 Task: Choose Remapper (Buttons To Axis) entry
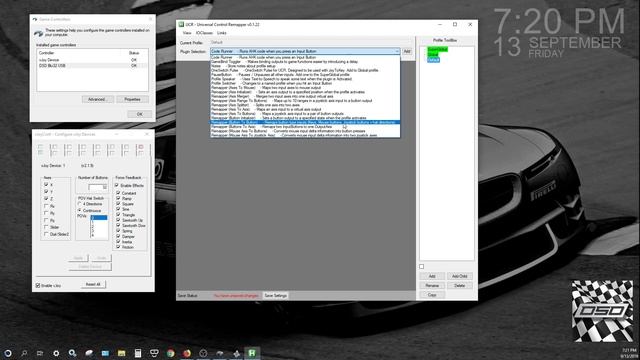(x=305, y=127)
